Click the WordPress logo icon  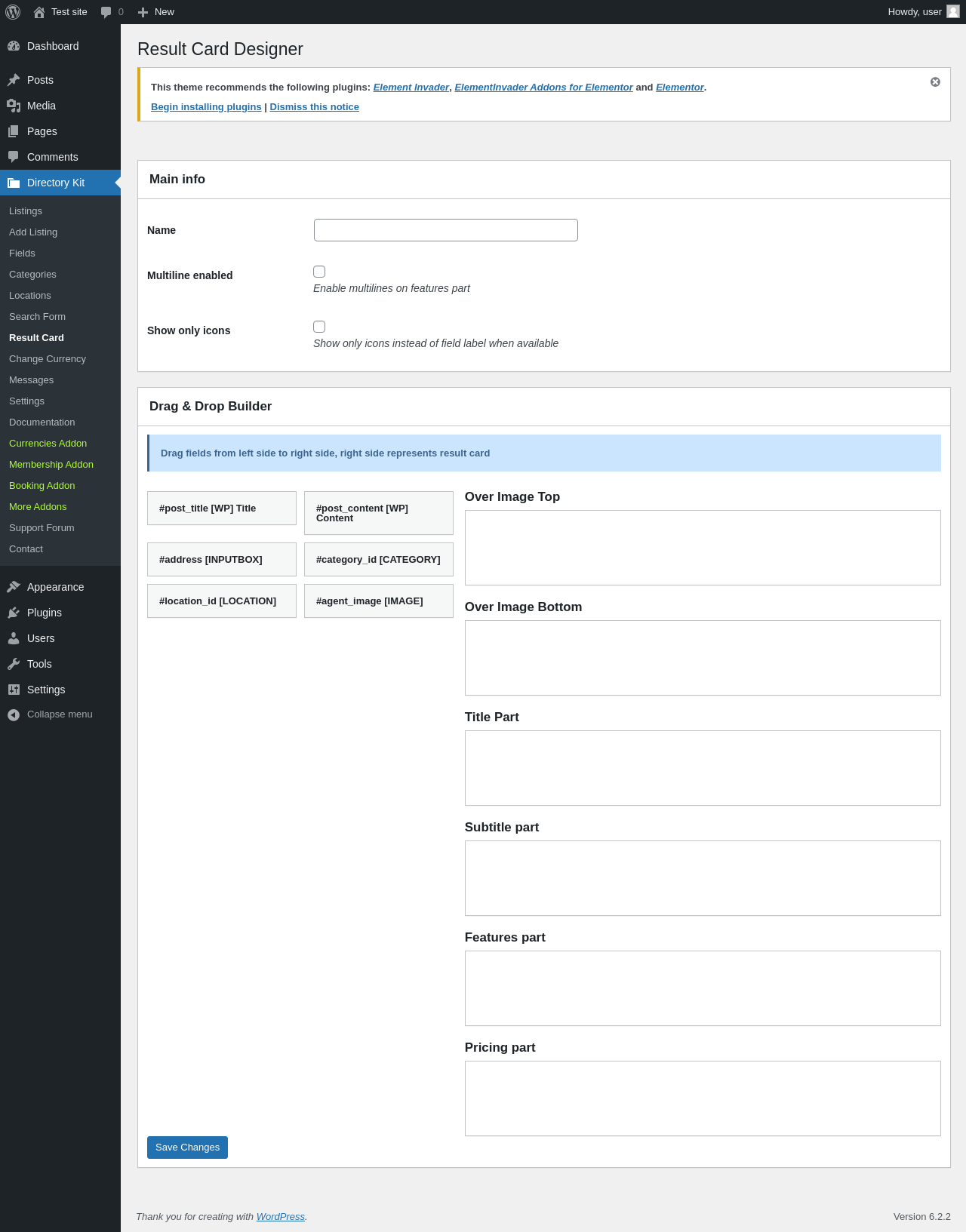(13, 12)
